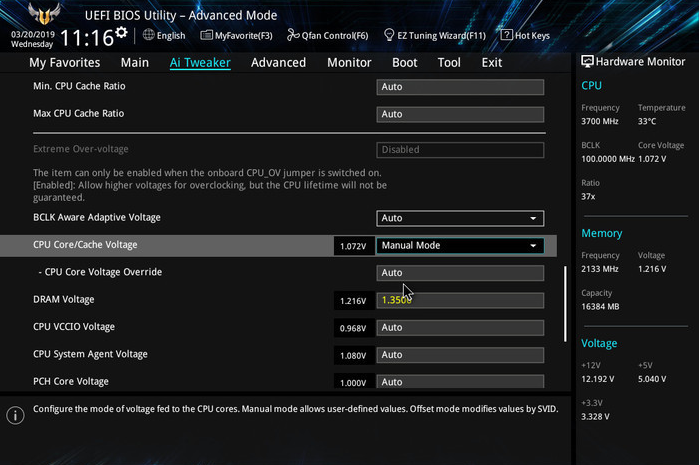Switch to the Advanced tab
Viewport: 700px width, 465px height.
278,62
